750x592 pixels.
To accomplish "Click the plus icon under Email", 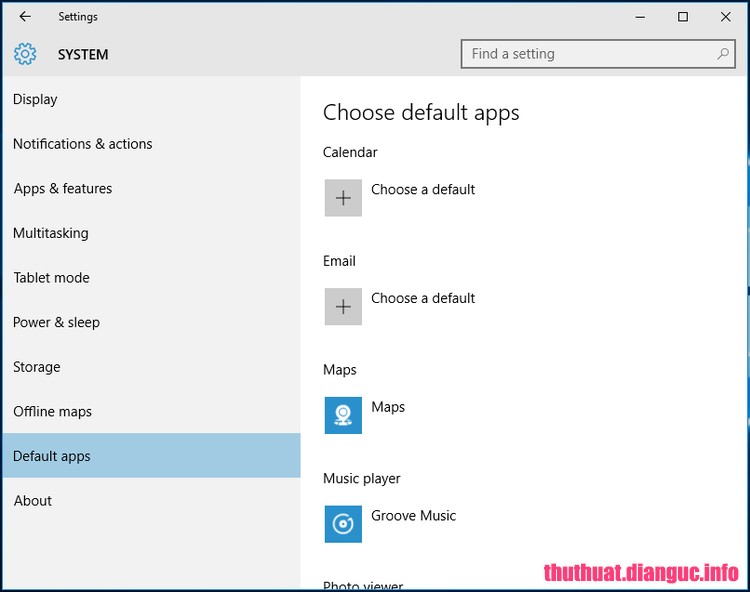I will click(x=343, y=307).
